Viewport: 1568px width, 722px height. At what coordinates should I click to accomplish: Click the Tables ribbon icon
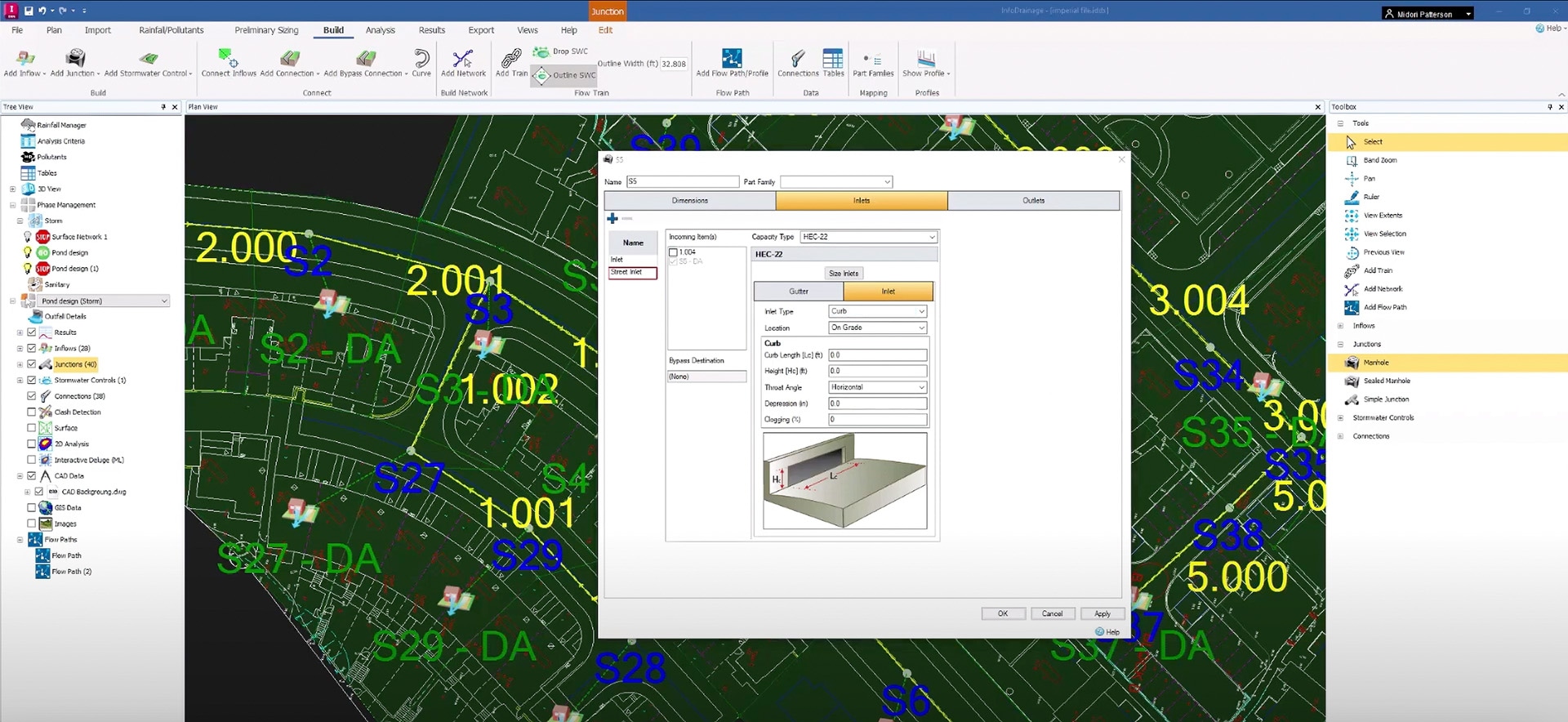[833, 59]
